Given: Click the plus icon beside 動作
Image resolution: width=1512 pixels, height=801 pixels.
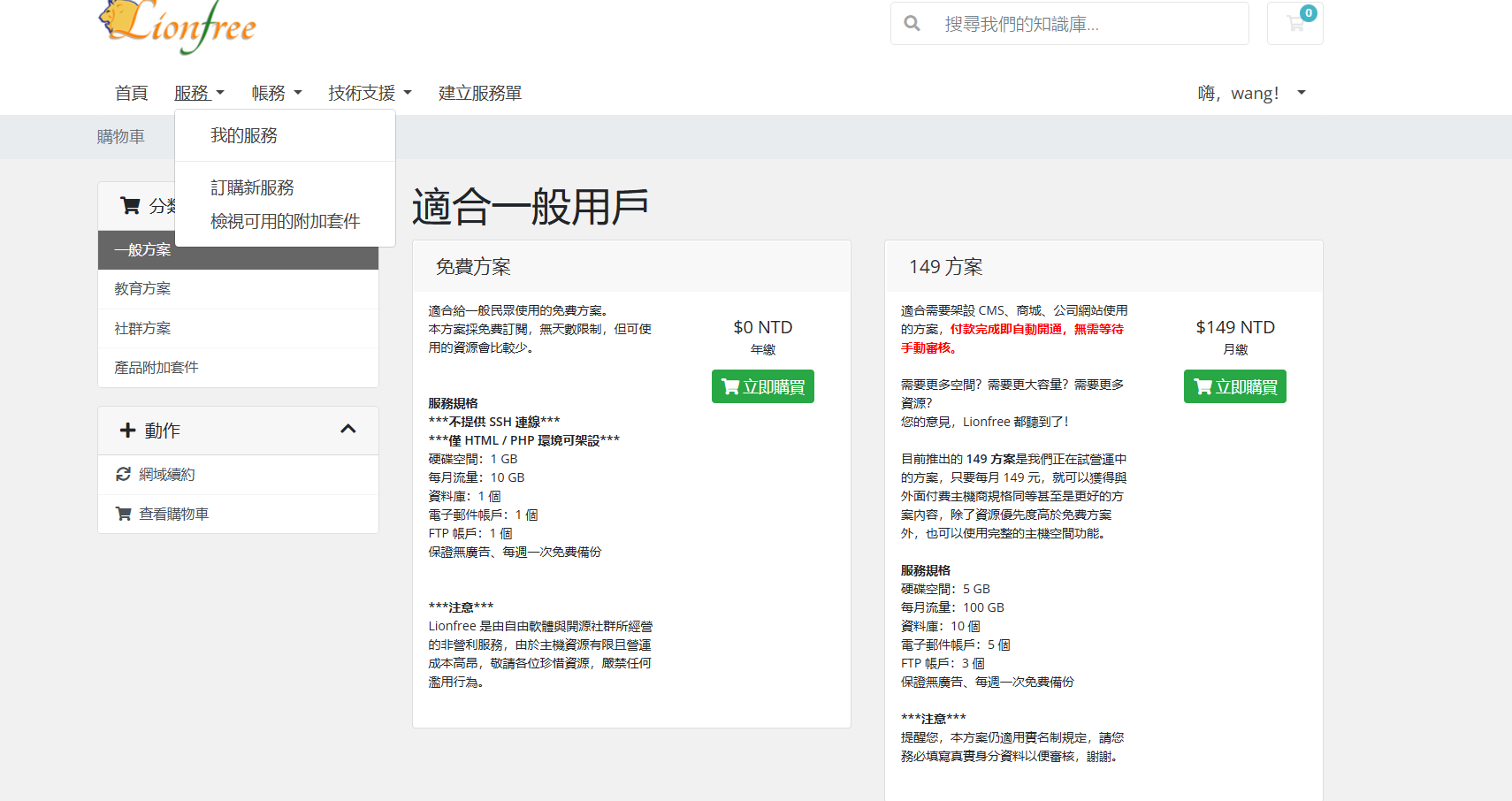Looking at the screenshot, I should tap(127, 431).
